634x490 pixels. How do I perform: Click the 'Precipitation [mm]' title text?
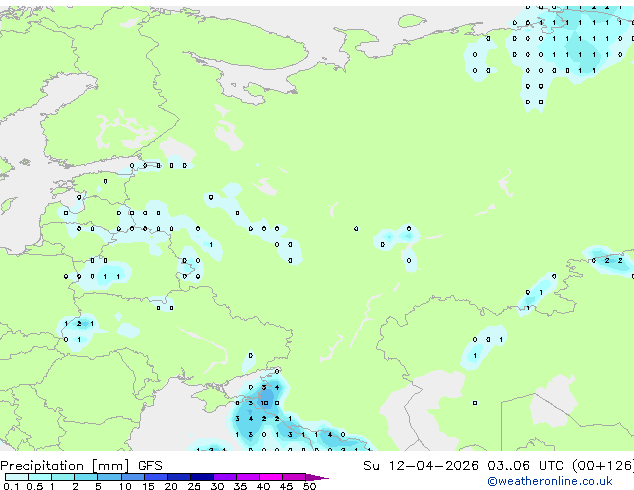[x=65, y=466]
